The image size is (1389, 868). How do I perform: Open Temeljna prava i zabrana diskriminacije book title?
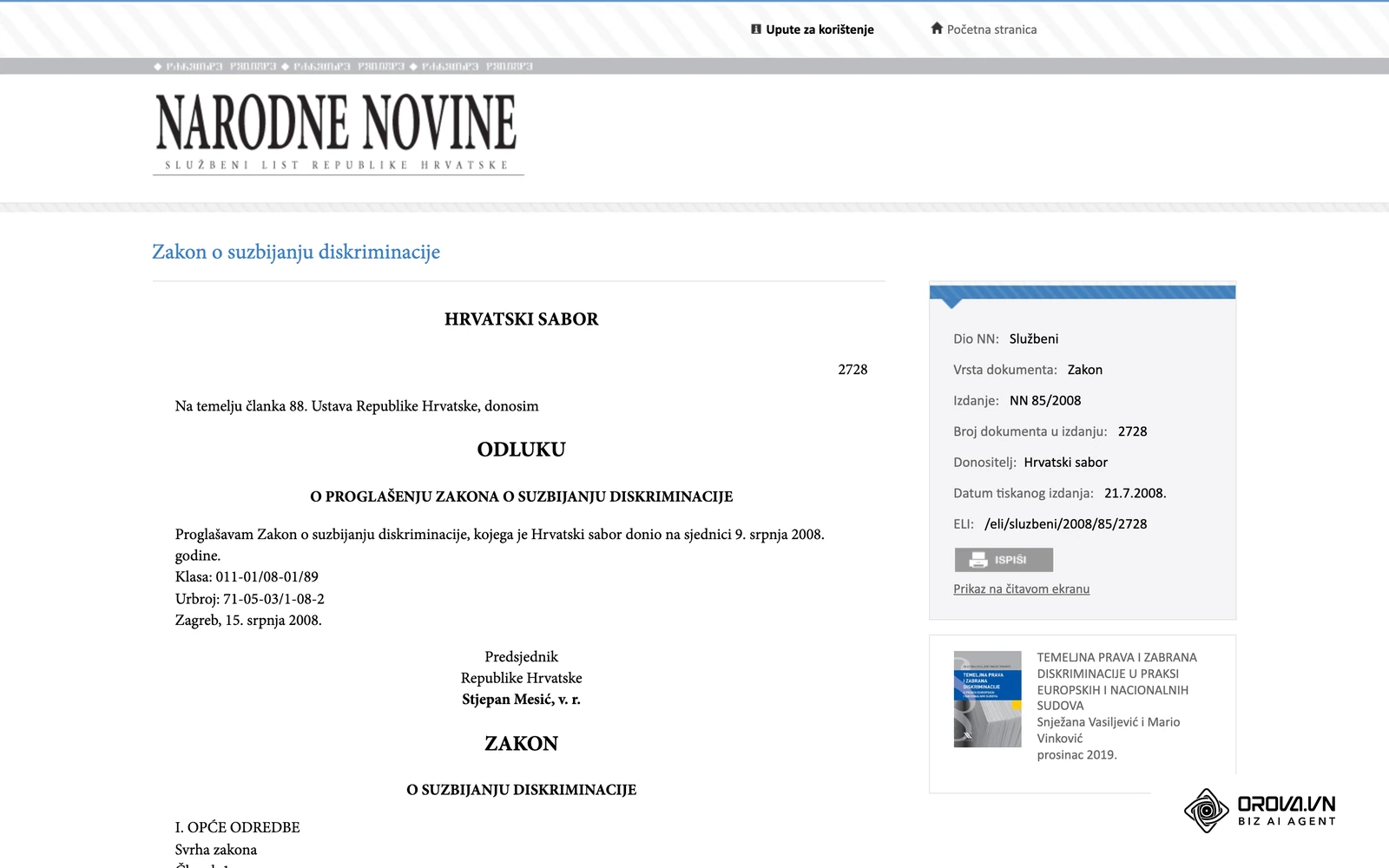[x=1116, y=681]
